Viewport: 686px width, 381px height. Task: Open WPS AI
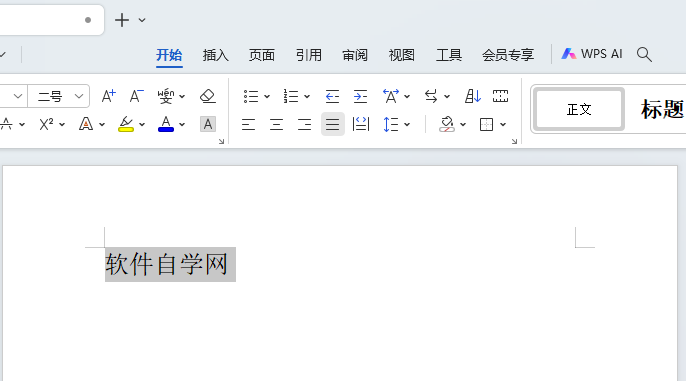click(592, 54)
